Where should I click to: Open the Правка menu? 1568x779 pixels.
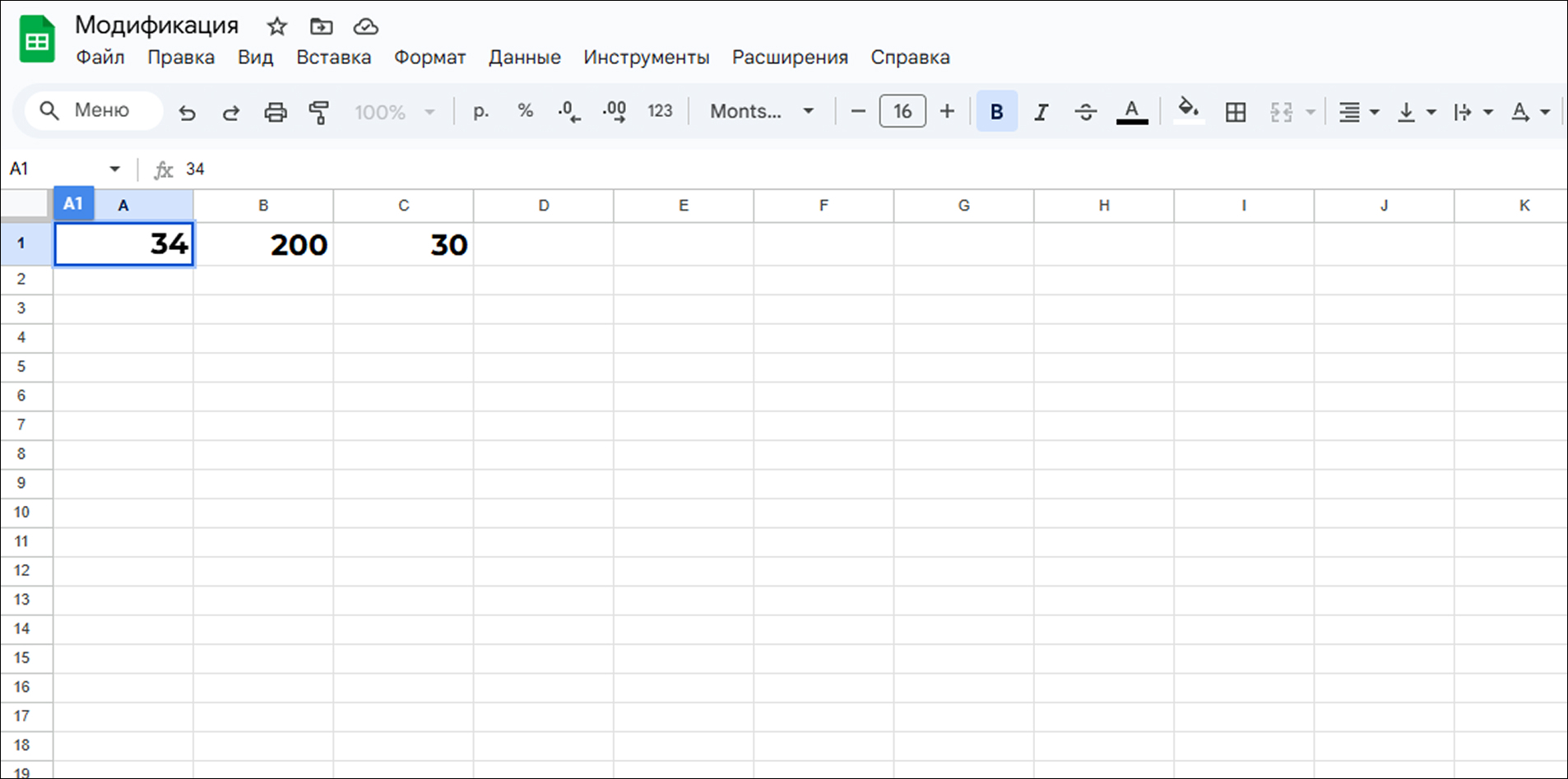(181, 58)
